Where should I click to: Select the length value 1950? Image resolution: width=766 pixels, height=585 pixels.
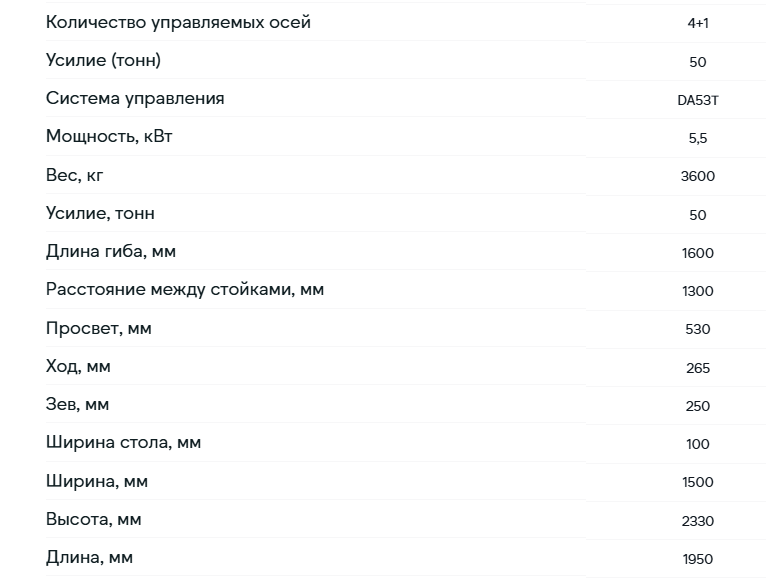click(698, 559)
